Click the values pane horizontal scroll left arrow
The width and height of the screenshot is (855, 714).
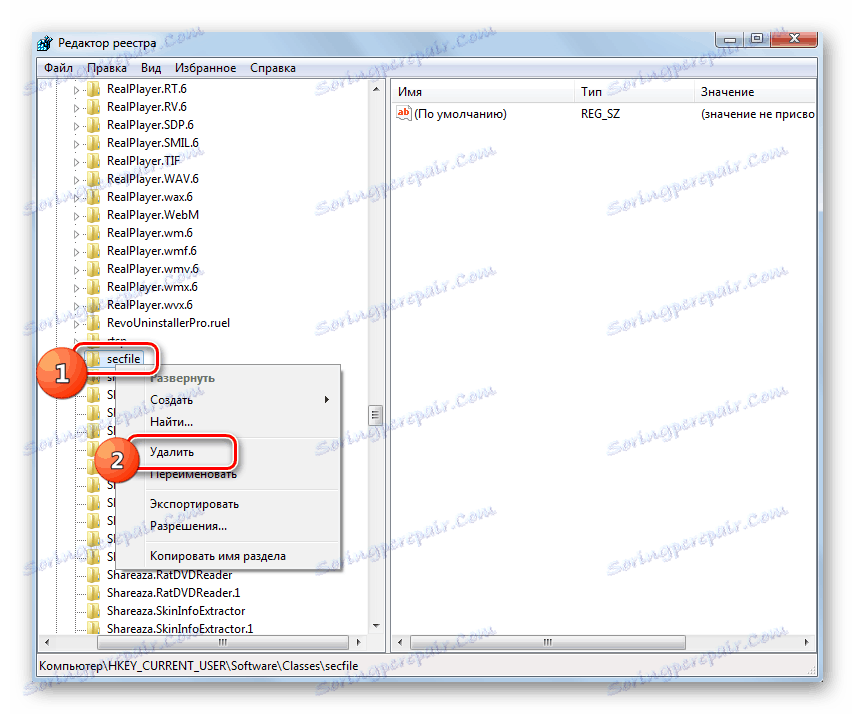pyautogui.click(x=400, y=643)
